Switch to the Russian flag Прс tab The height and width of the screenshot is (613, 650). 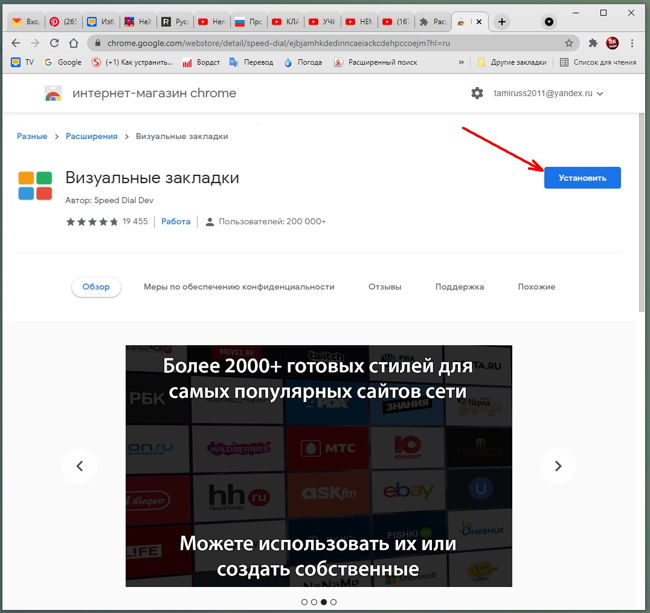click(248, 22)
